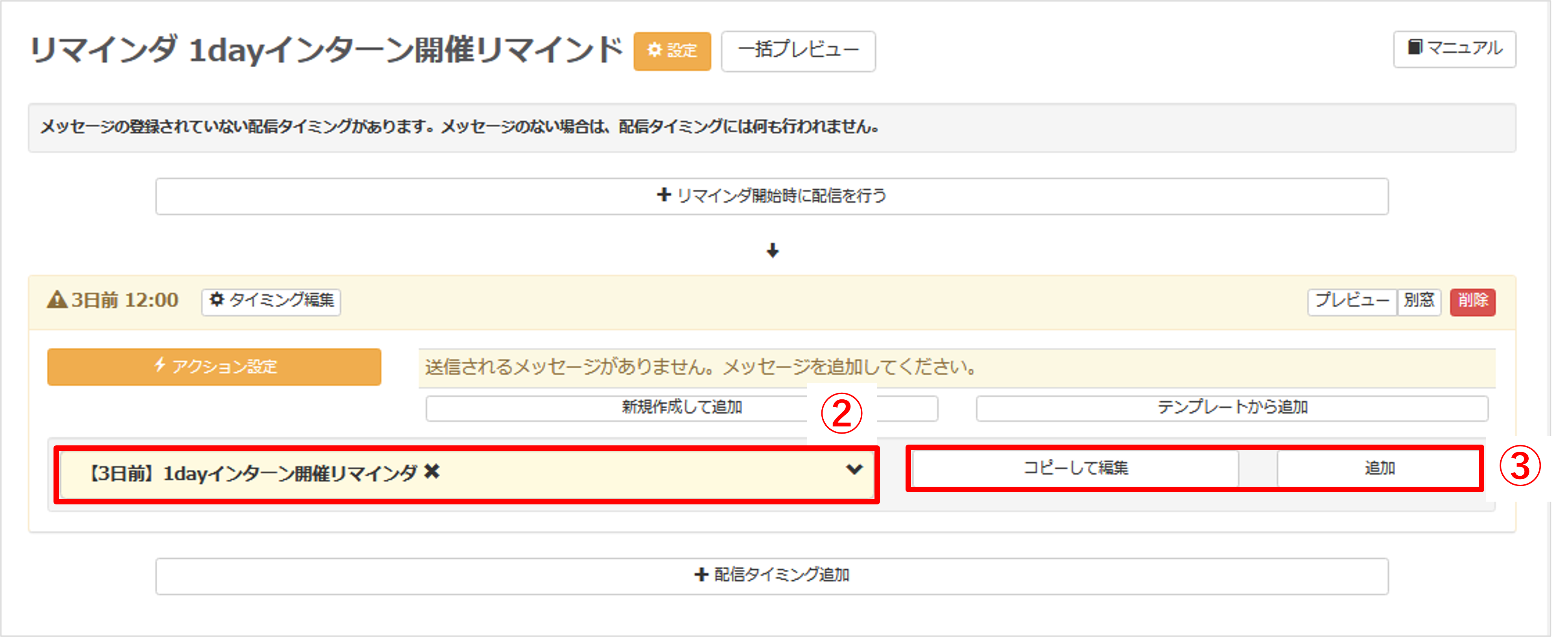
Task: Click the warning triangle icon beside 3日前 12:00
Action: (x=57, y=300)
